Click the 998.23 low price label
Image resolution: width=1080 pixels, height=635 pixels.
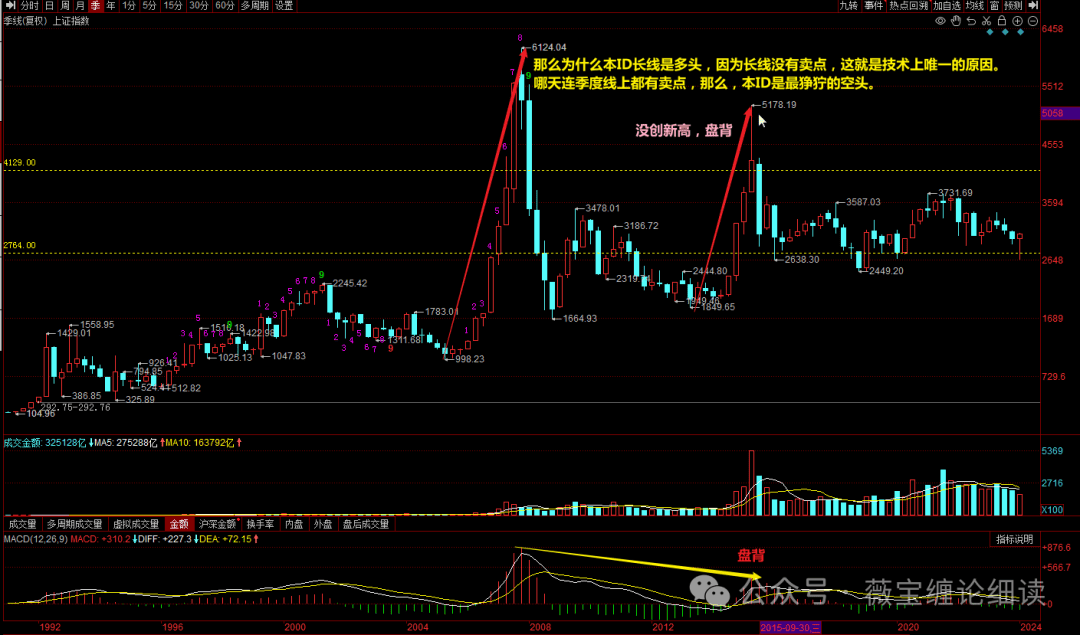tap(470, 359)
